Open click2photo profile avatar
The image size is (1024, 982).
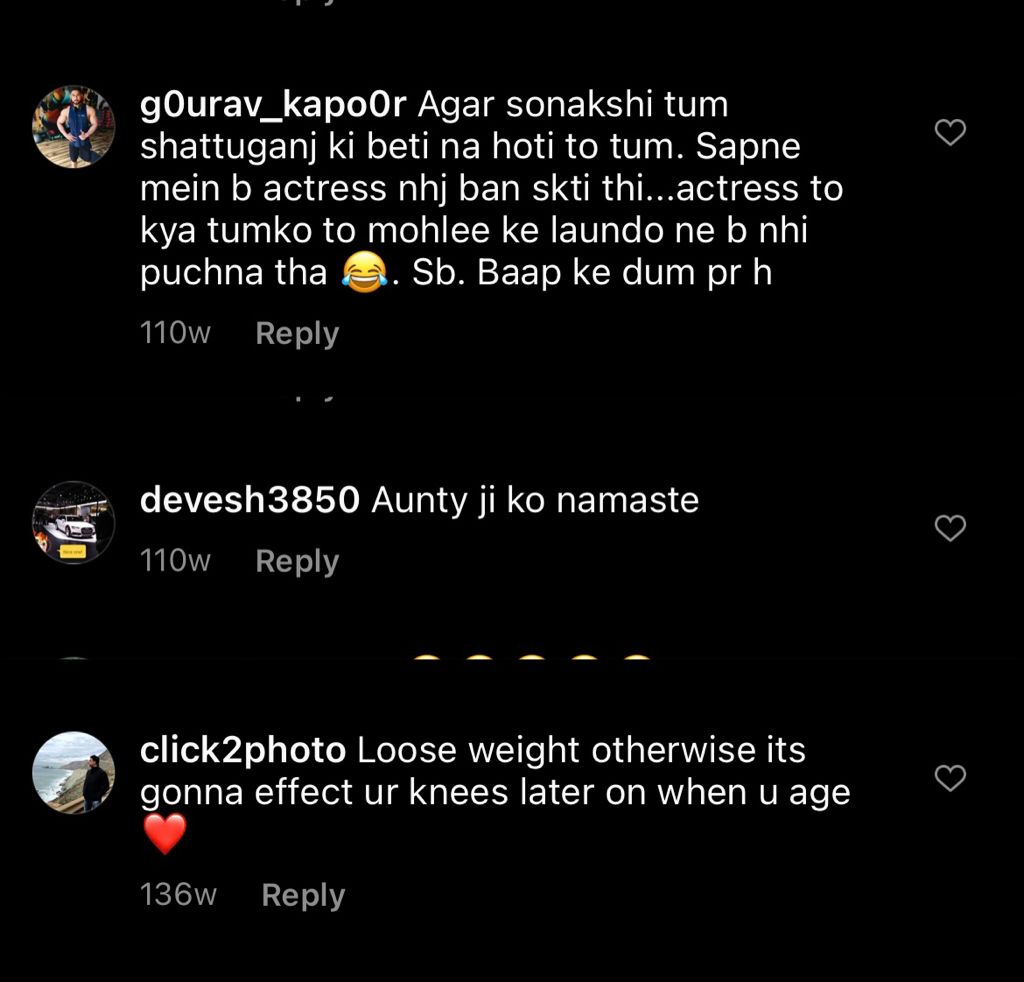[x=73, y=772]
